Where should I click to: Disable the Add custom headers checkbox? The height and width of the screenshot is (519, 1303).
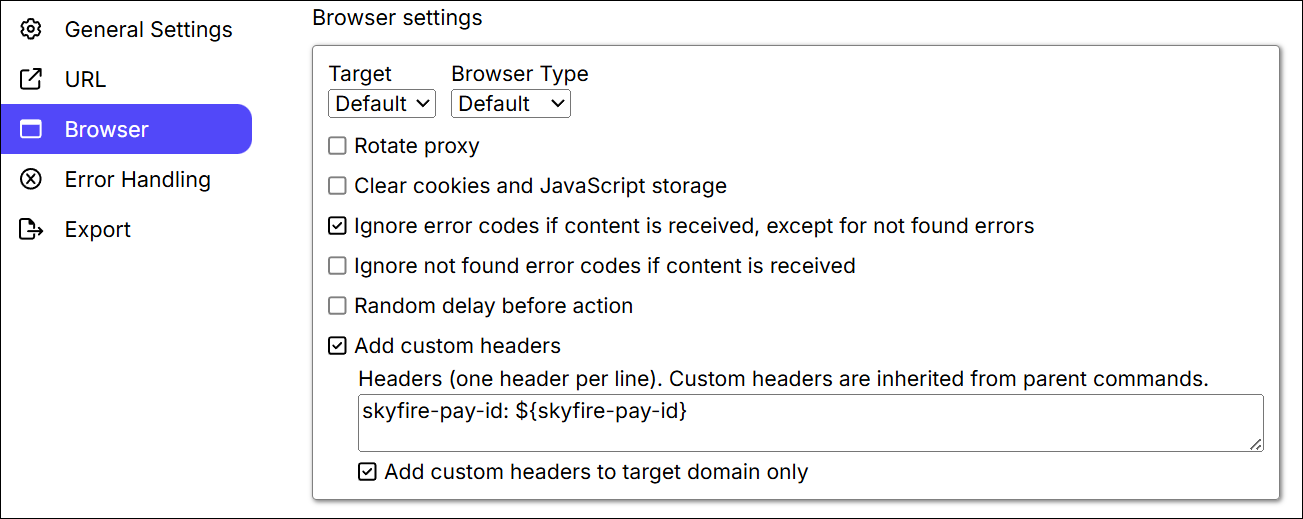pos(338,346)
